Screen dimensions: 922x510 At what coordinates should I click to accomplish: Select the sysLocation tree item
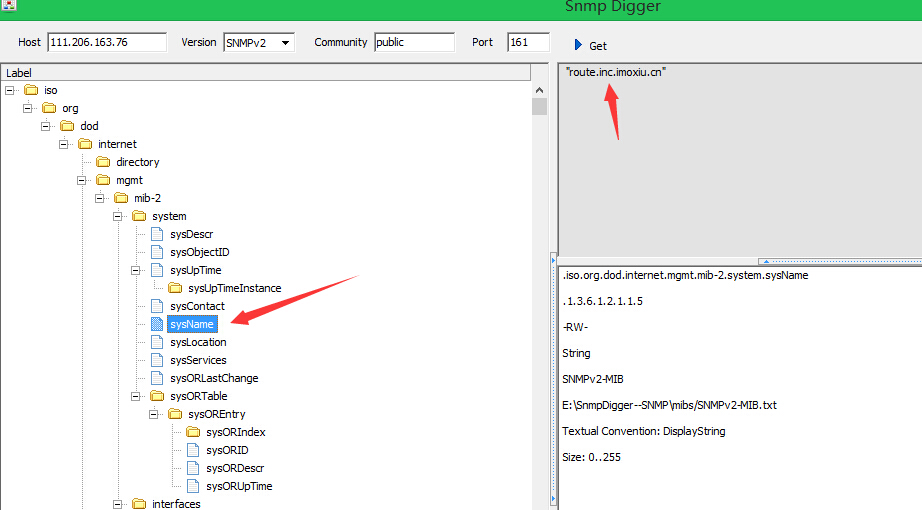[198, 342]
